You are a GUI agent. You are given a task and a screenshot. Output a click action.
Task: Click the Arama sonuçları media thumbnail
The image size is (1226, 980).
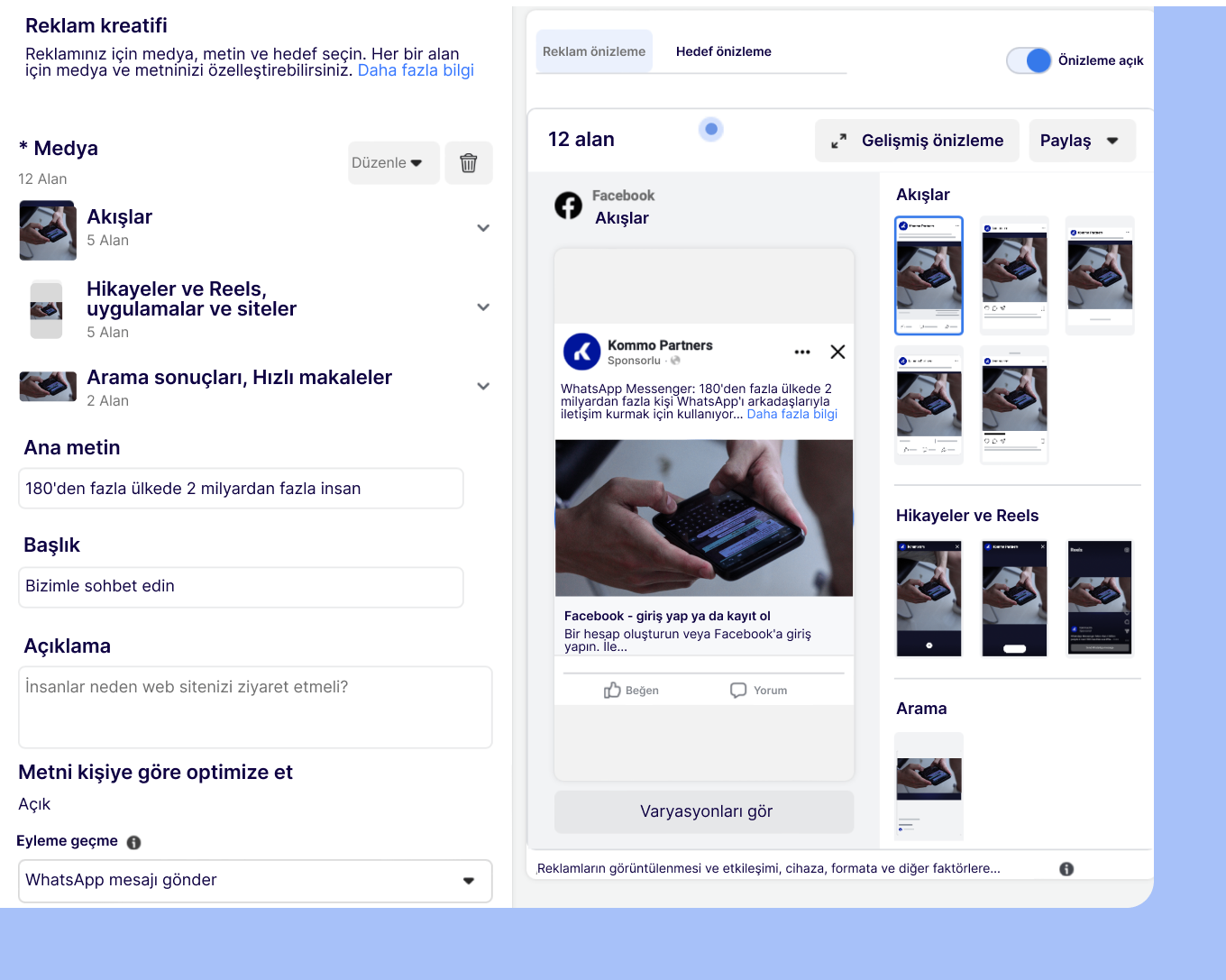[48, 387]
